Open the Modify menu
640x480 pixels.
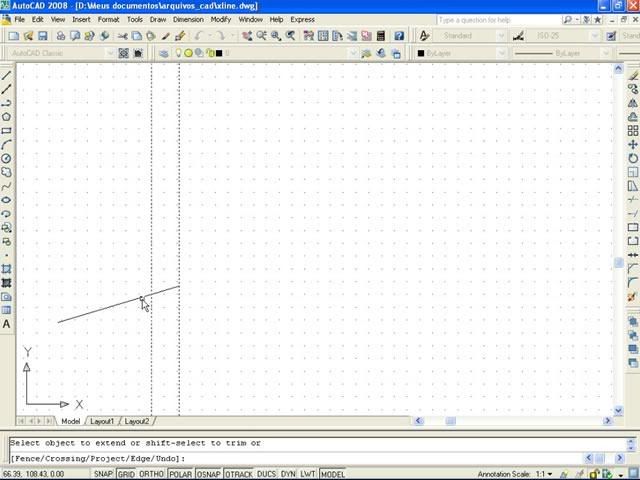coord(221,19)
